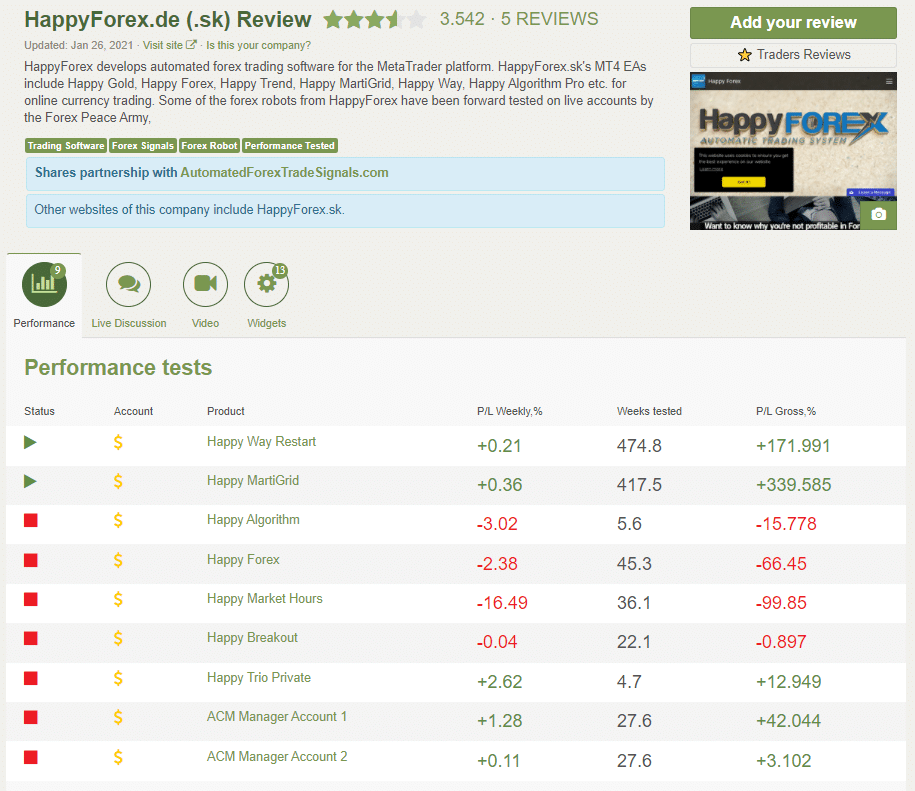Click the dollar icon in the ACM Manager Account 1 row
Screen dimensions: 915x791
(117, 717)
